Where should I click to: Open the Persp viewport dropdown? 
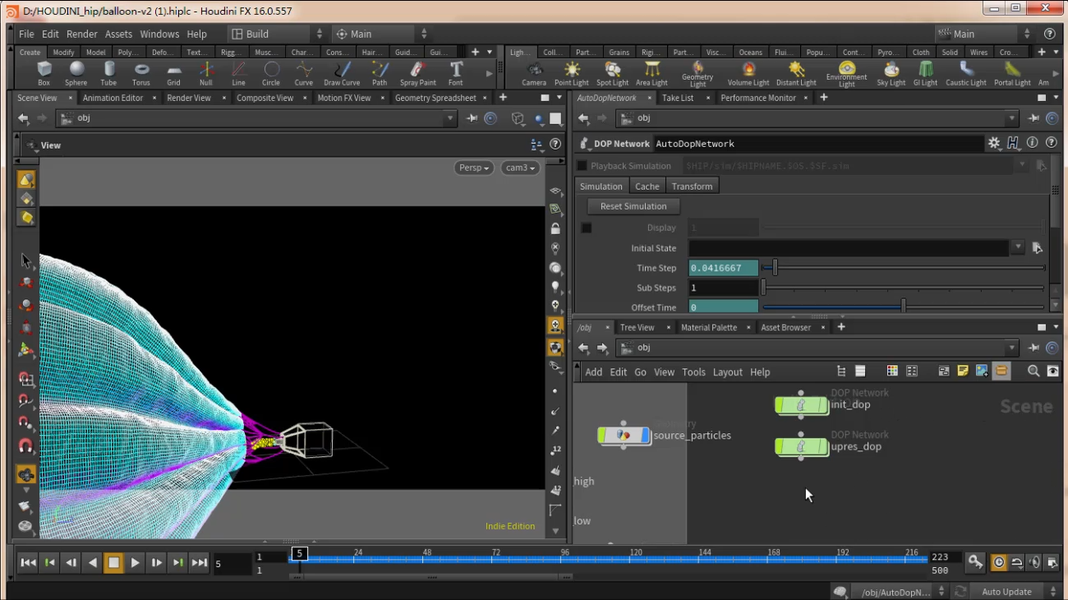474,168
